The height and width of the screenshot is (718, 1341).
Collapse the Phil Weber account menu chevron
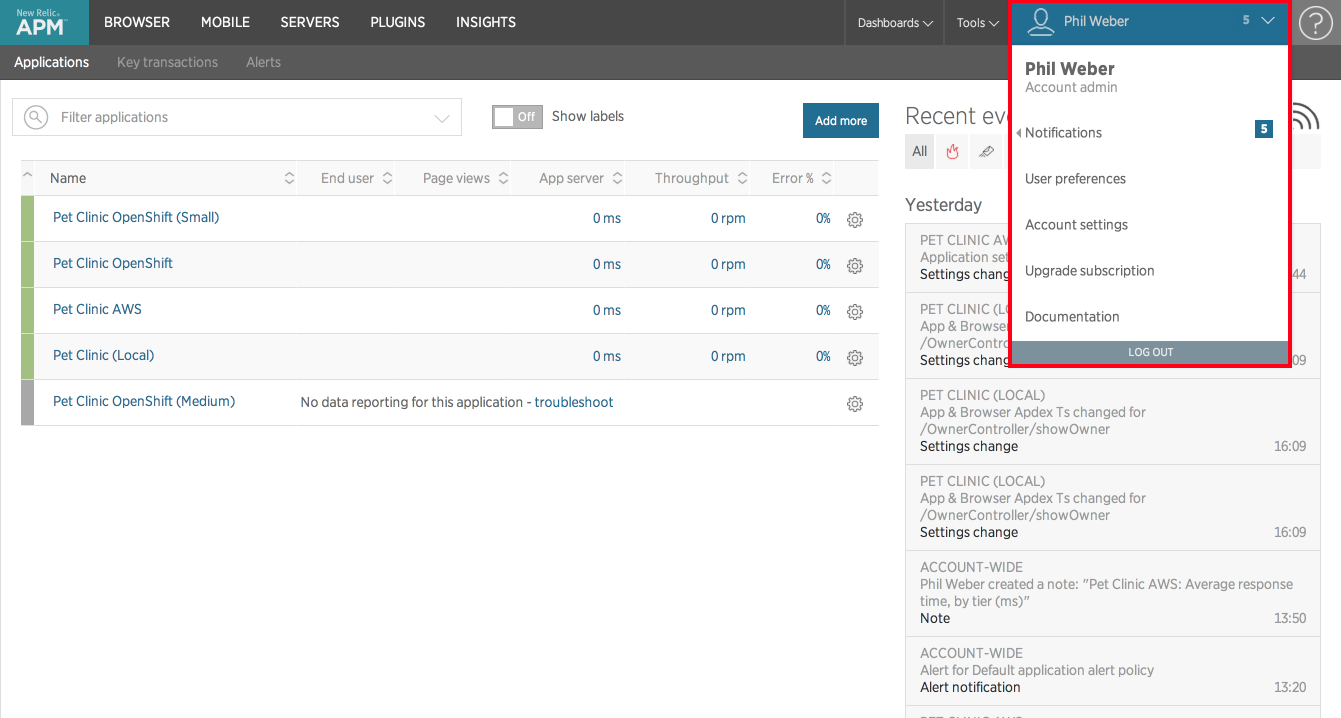click(x=1268, y=21)
